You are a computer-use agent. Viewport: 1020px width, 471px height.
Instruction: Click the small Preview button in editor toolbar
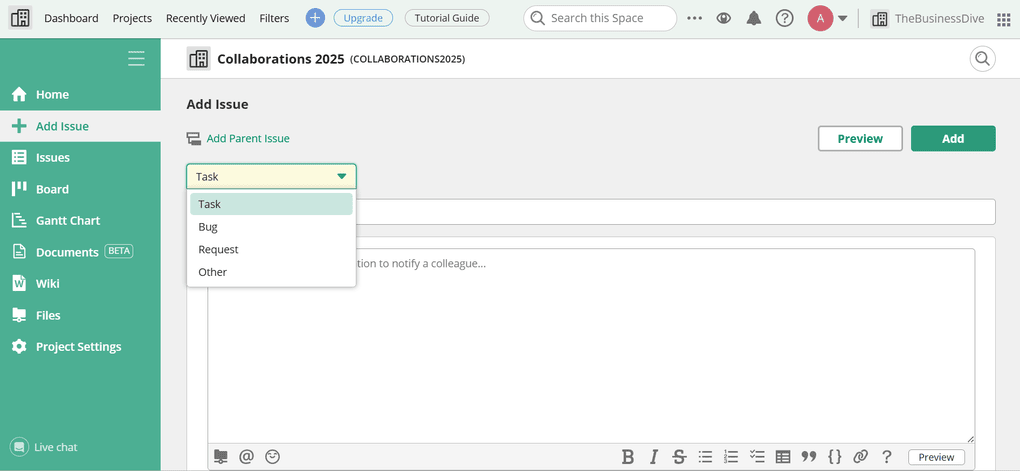click(937, 457)
